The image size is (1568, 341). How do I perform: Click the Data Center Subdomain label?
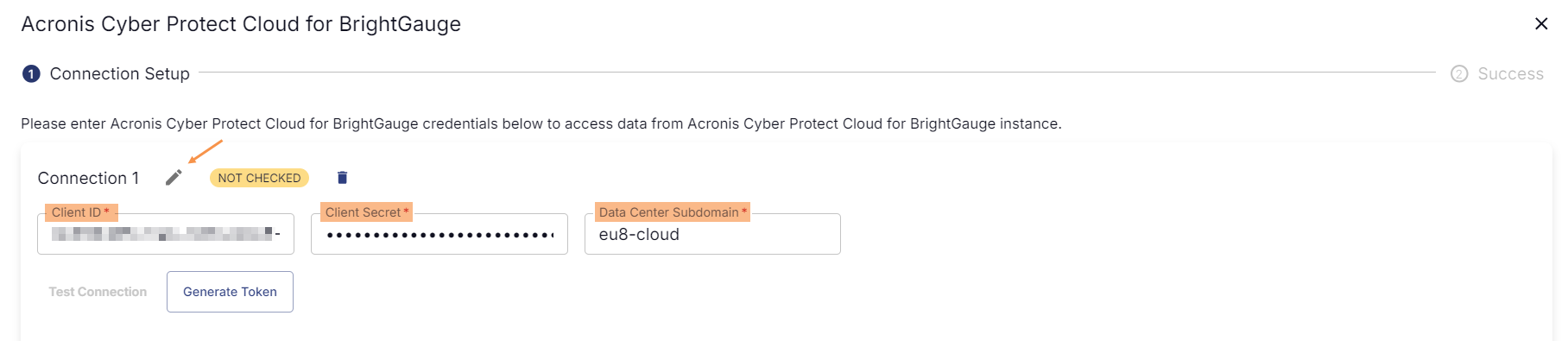(x=673, y=212)
